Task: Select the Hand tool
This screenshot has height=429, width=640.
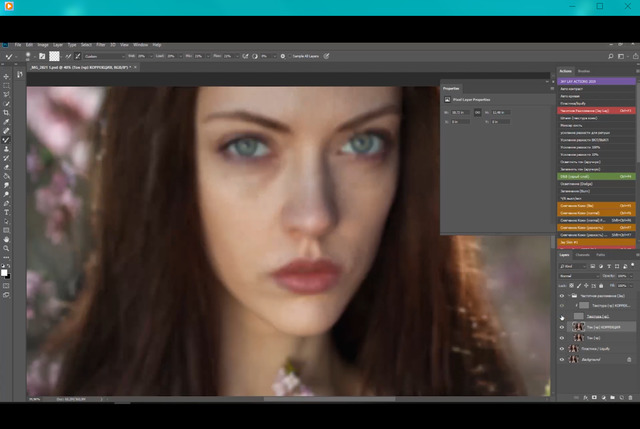Action: pos(7,239)
